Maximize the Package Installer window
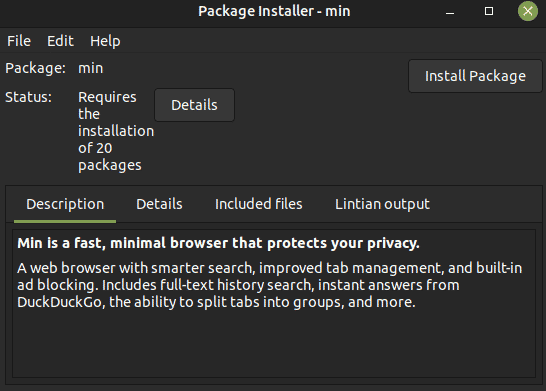 489,11
